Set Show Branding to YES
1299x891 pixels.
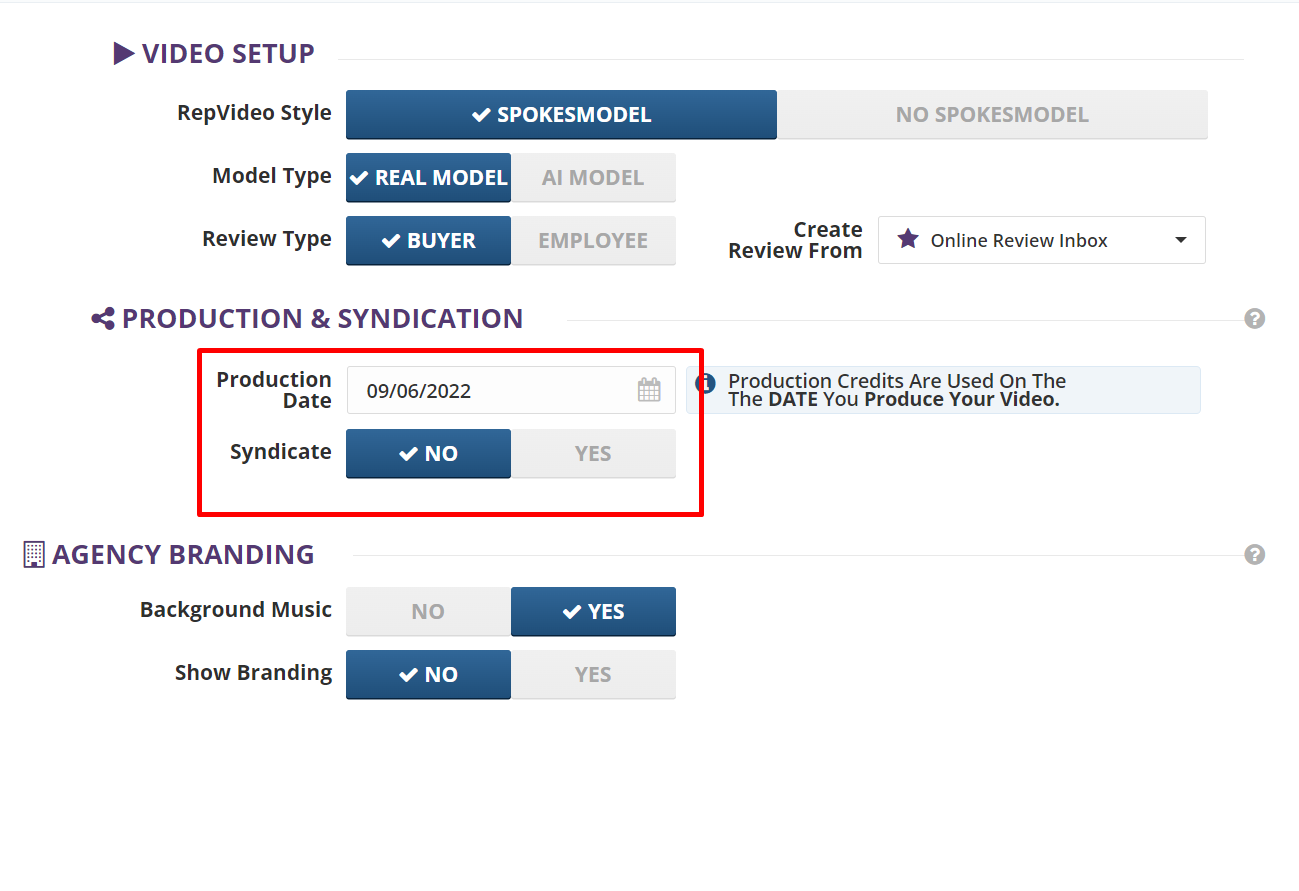click(593, 675)
